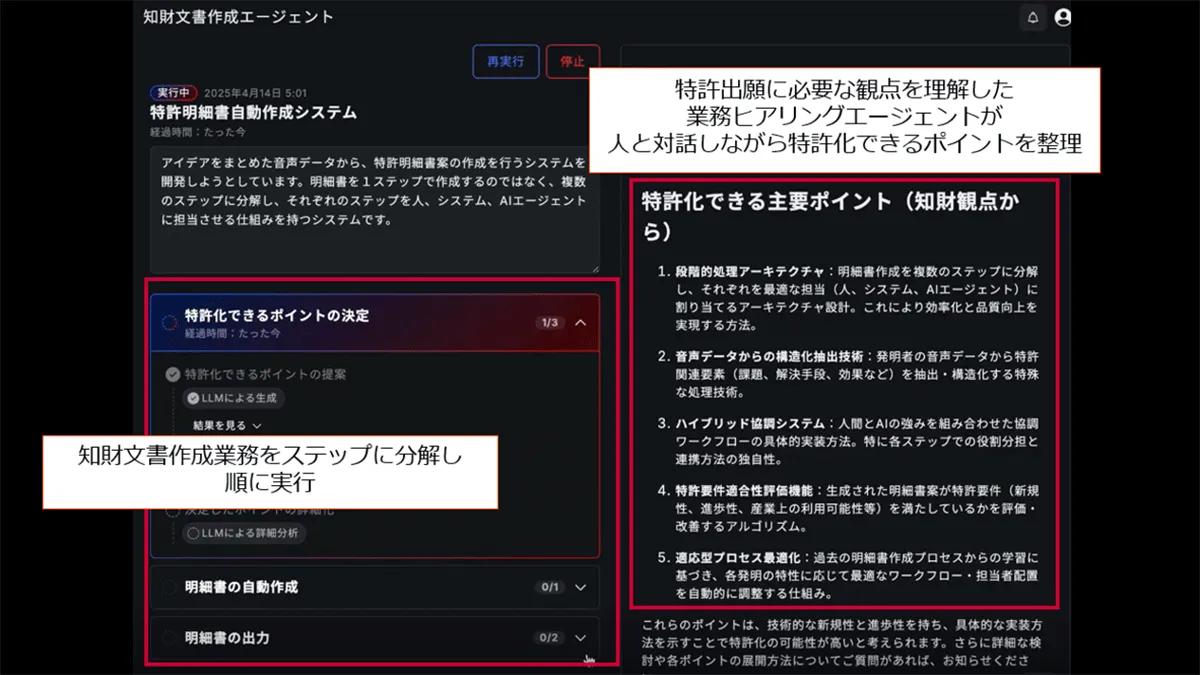Expand the 明細書の自動作成 section chevron
The image size is (1200, 675).
tap(581, 587)
